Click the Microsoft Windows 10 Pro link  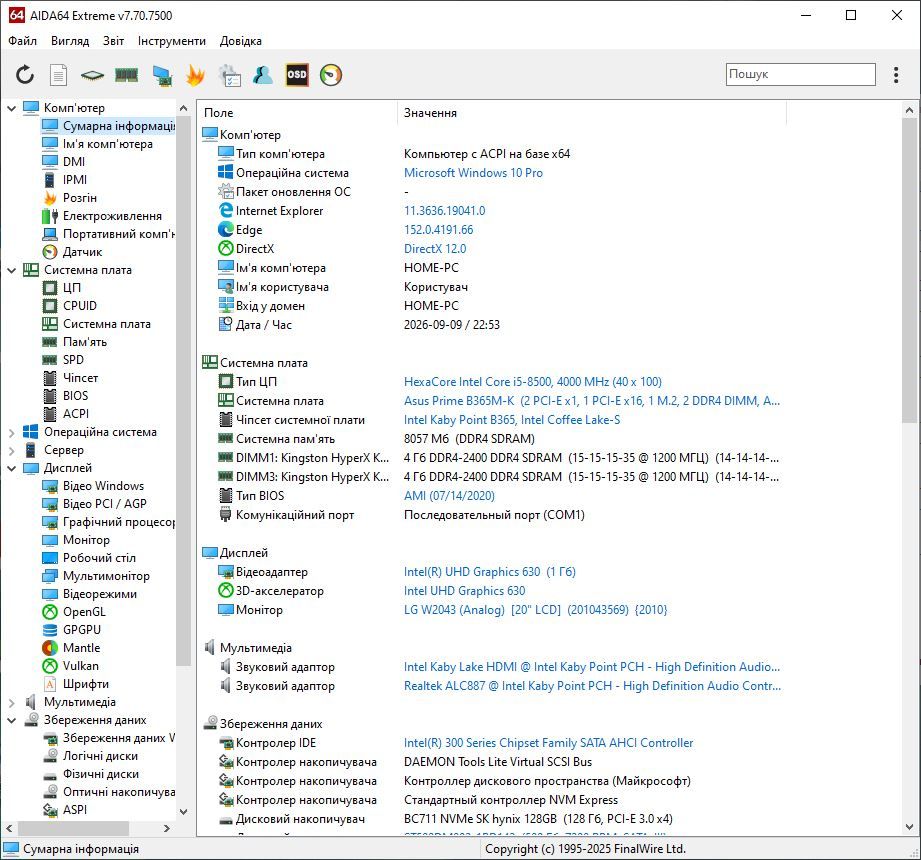(473, 173)
